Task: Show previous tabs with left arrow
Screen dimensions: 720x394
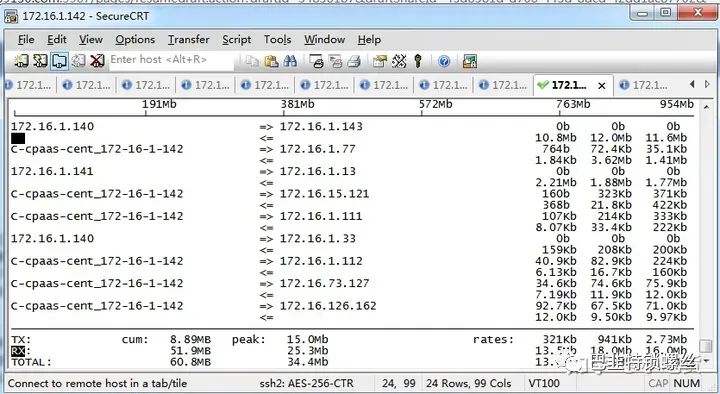Action: 692,84
